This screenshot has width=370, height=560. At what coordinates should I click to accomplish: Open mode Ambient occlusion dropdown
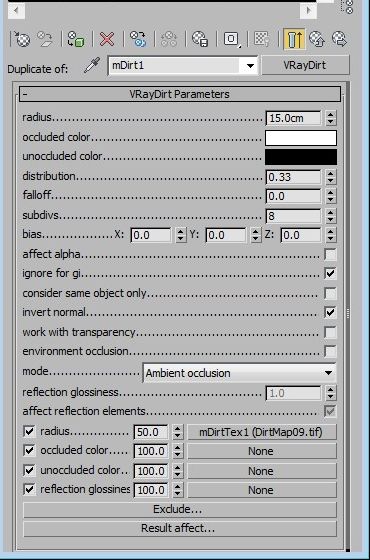[x=239, y=373]
